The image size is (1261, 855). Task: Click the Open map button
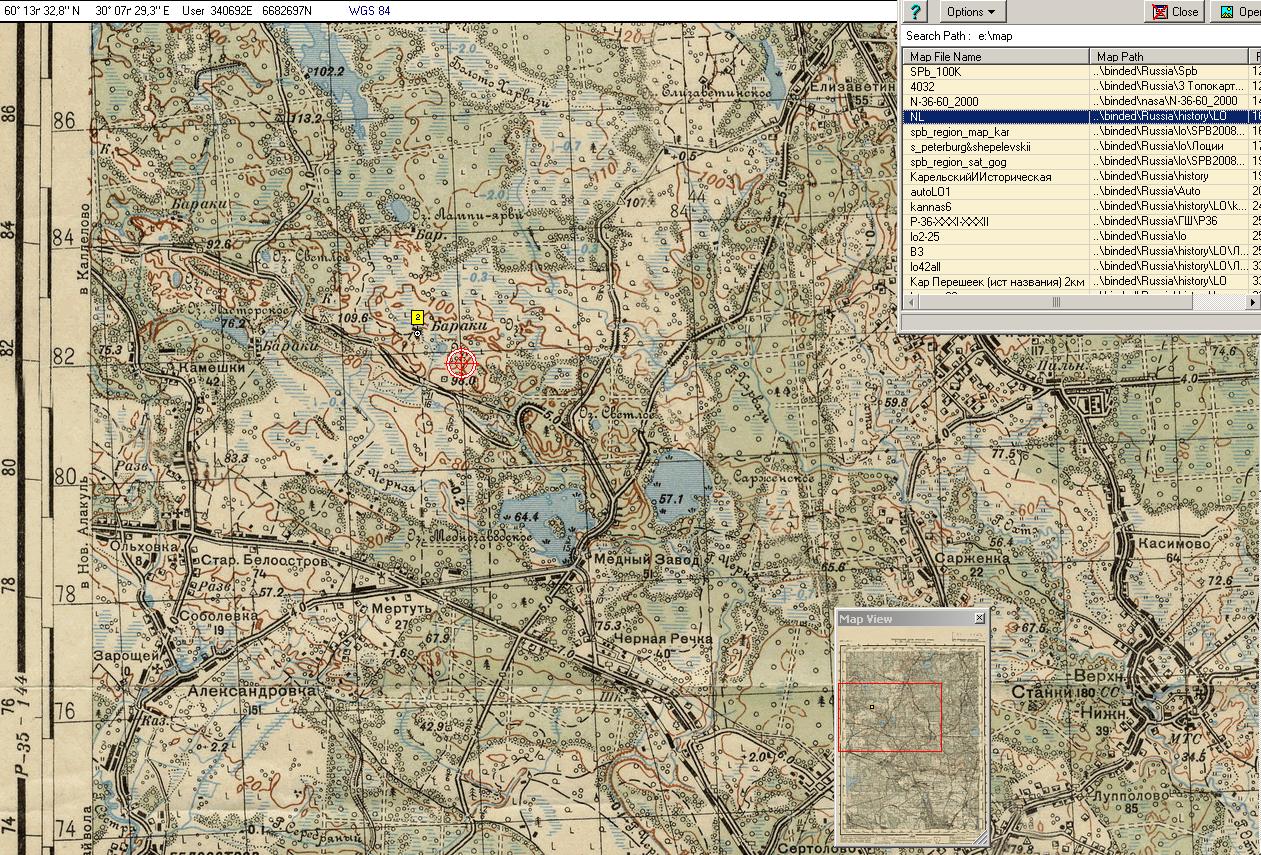(1238, 12)
